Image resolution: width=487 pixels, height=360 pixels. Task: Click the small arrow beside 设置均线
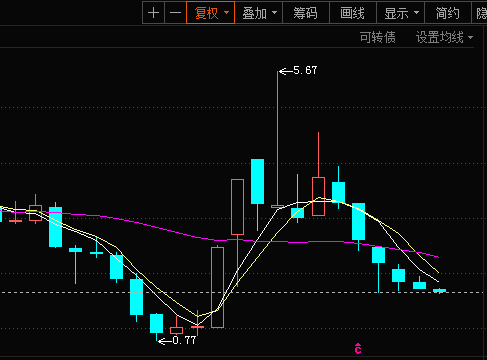pyautogui.click(x=470, y=37)
